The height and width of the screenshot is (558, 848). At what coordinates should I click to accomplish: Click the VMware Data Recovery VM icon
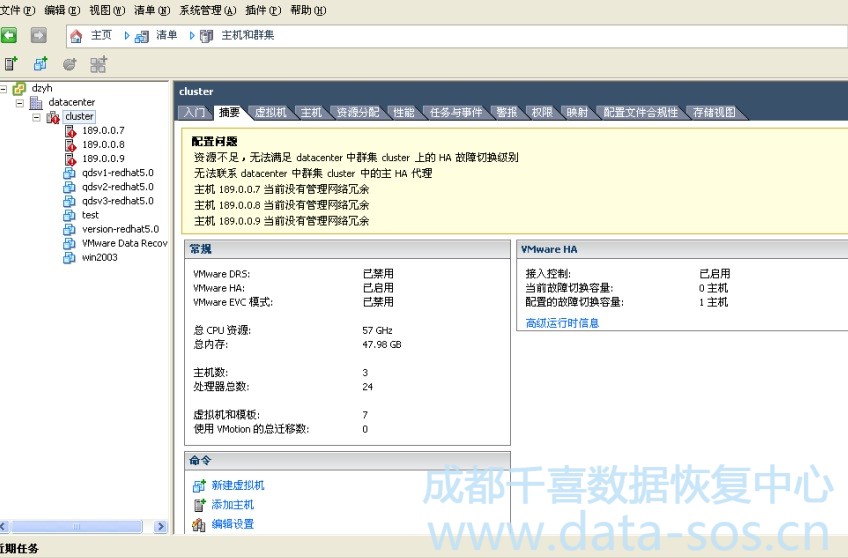point(69,243)
